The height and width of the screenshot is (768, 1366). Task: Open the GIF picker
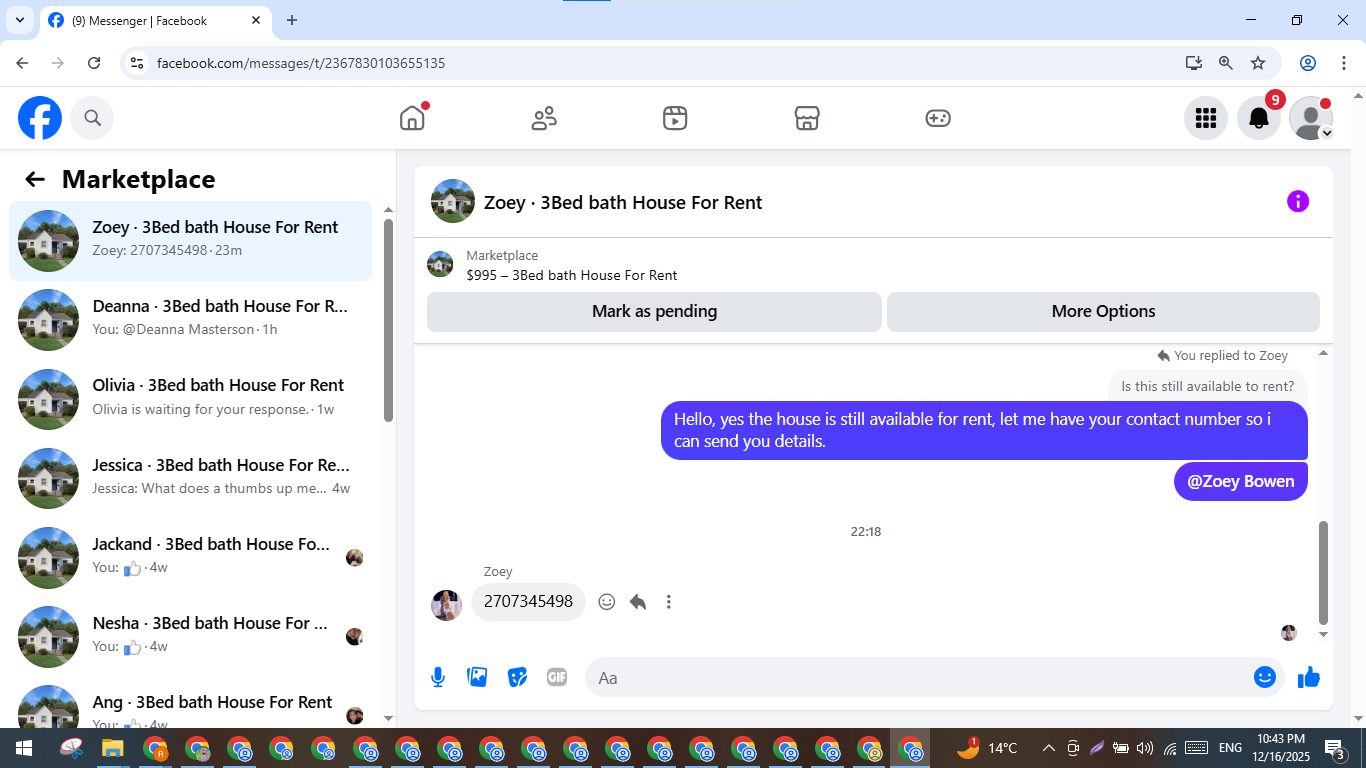557,677
